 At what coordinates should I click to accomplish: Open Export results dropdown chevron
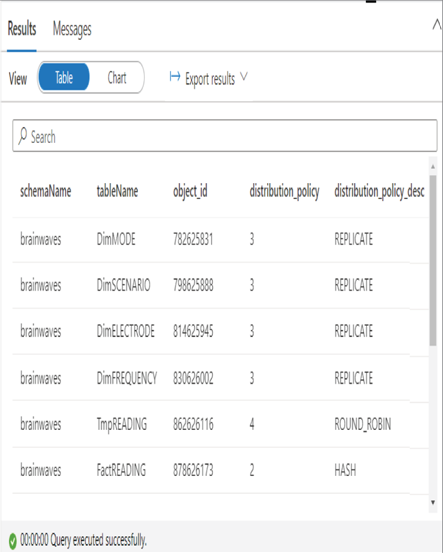click(x=244, y=77)
